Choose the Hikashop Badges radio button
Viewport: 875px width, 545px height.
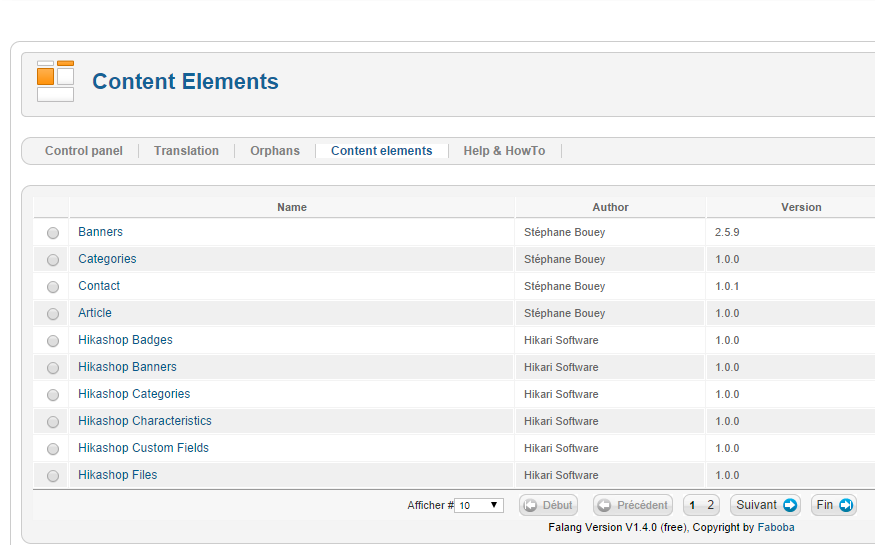[x=53, y=341]
